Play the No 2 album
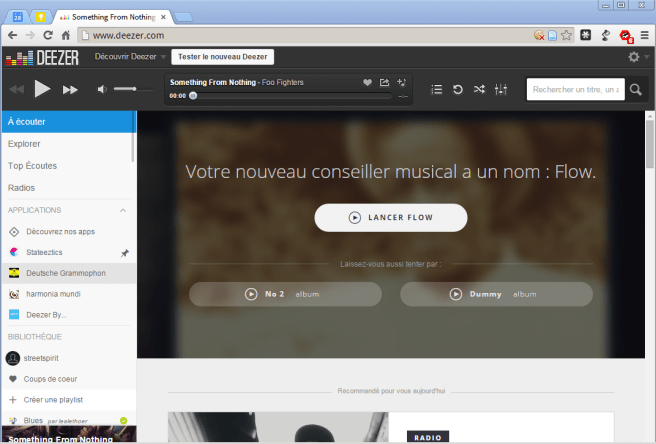The width and height of the screenshot is (656, 444). (285, 294)
